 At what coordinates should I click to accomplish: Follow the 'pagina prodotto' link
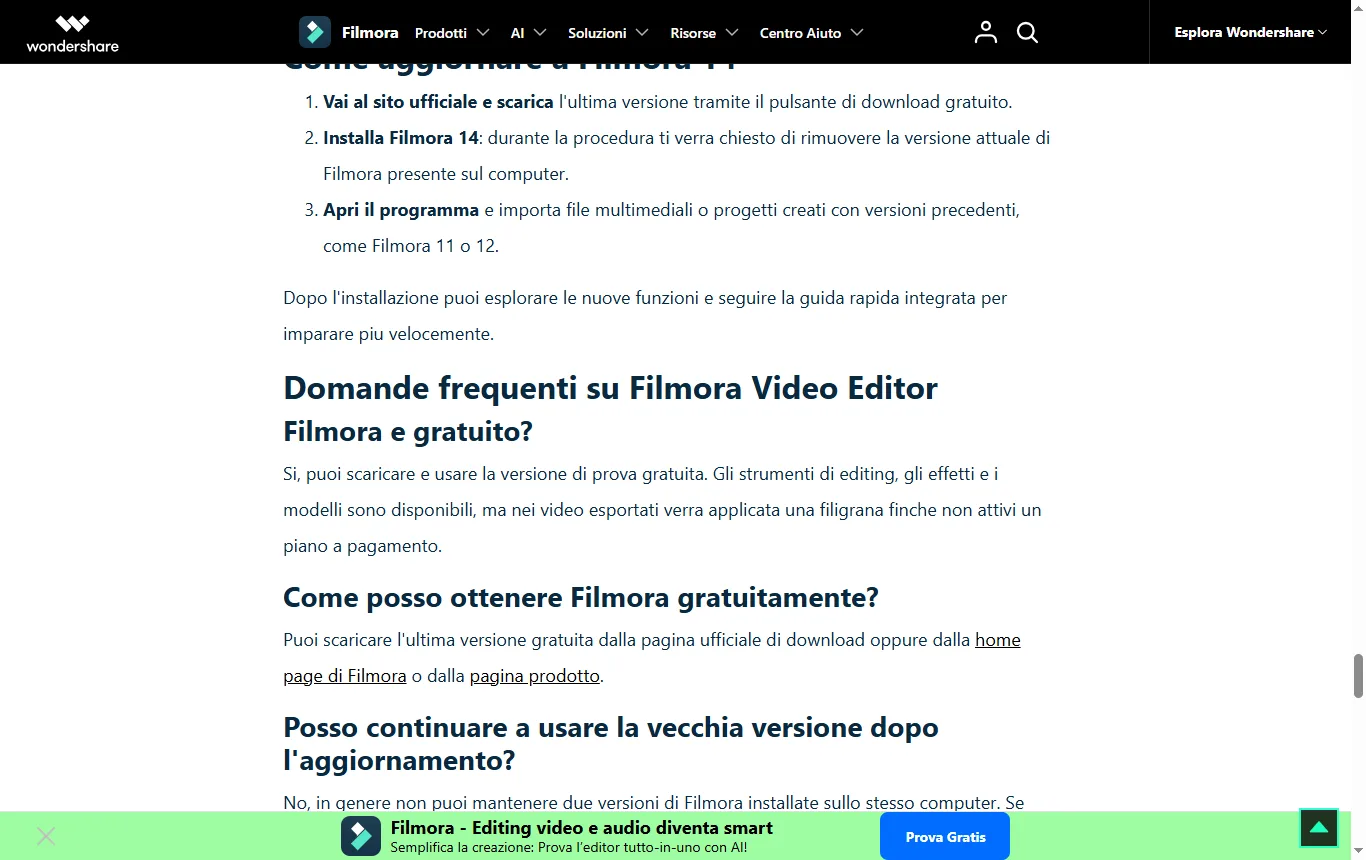535,676
